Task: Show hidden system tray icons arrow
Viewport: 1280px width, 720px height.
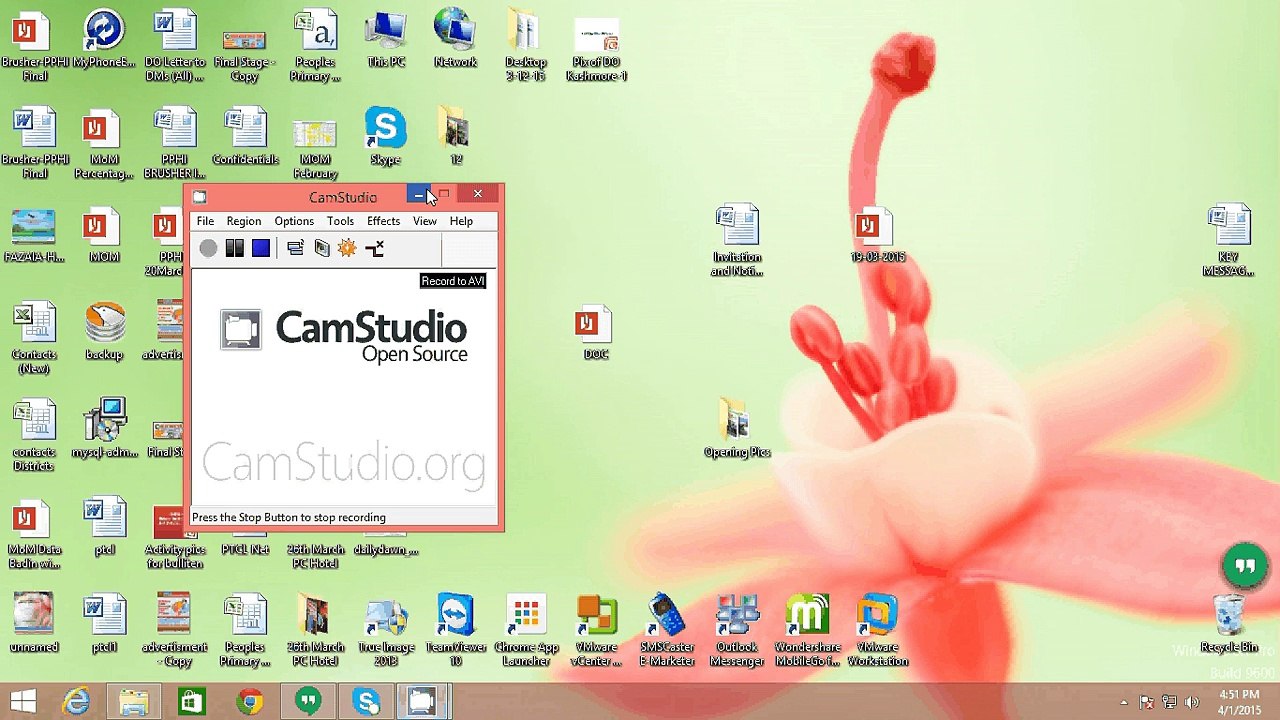Action: 1123,703
